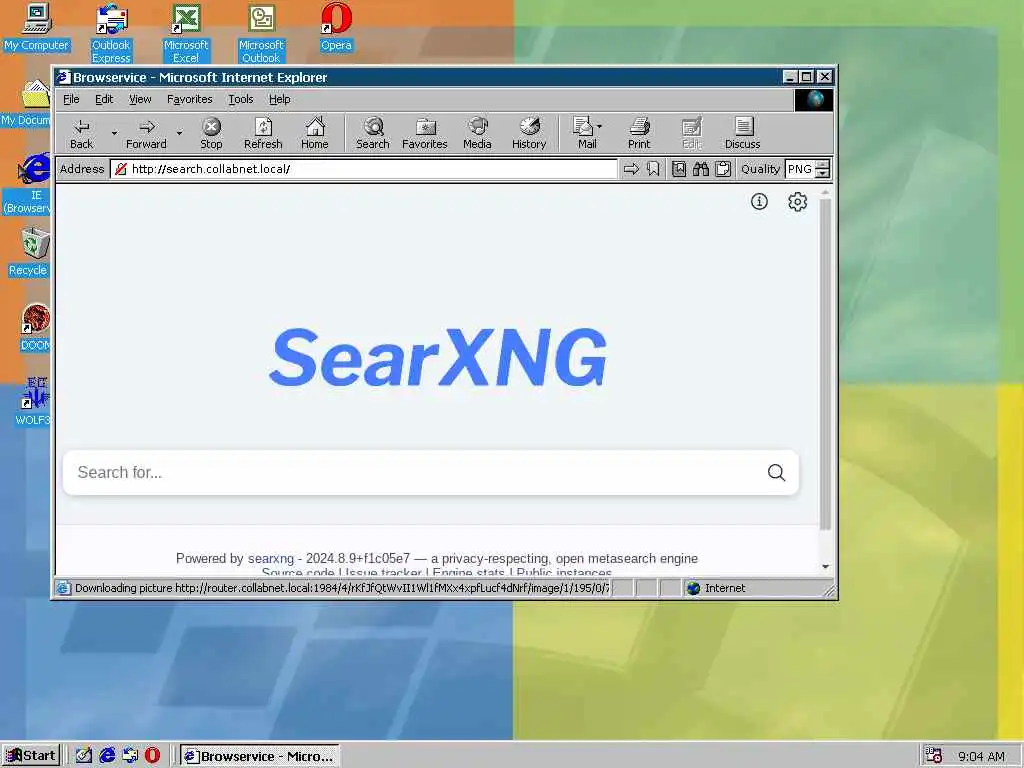Stop loading the page
This screenshot has height=768, width=1024.
211,133
